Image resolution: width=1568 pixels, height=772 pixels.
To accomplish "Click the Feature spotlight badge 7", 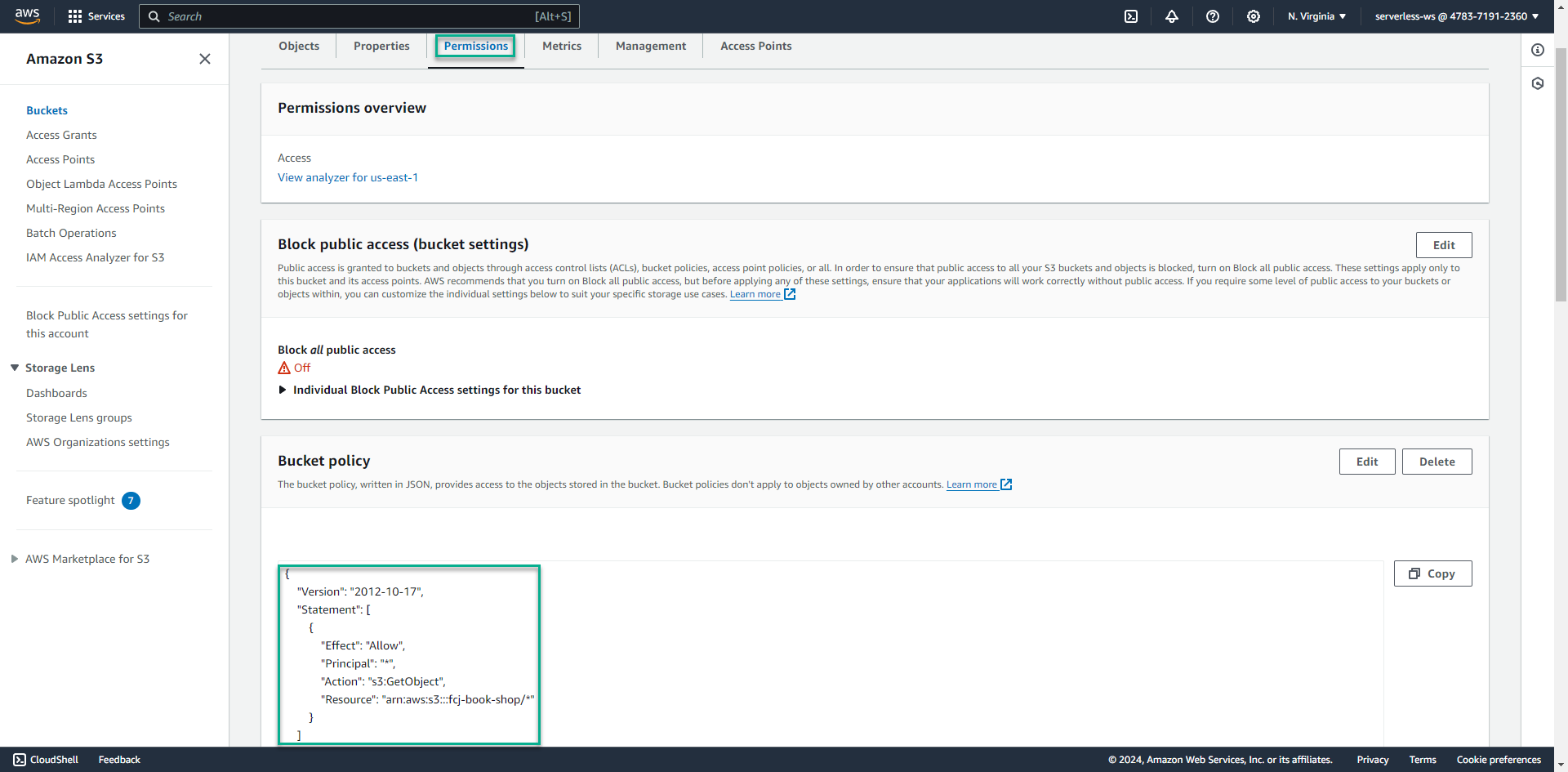I will point(131,501).
